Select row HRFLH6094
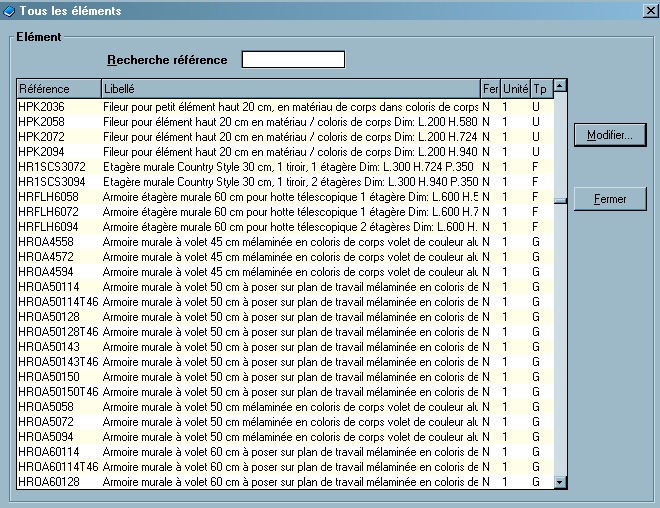Viewport: 660px width, 508px height. pyautogui.click(x=285, y=227)
